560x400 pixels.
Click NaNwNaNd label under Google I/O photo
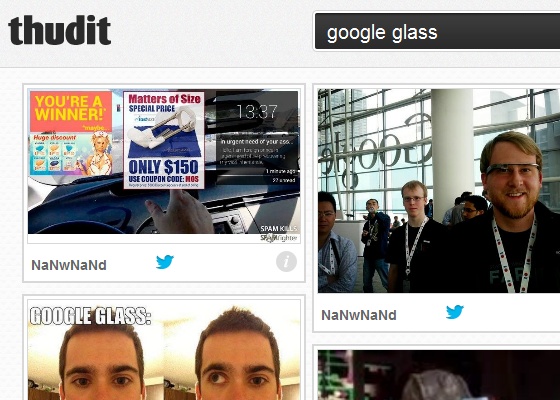[x=359, y=315]
